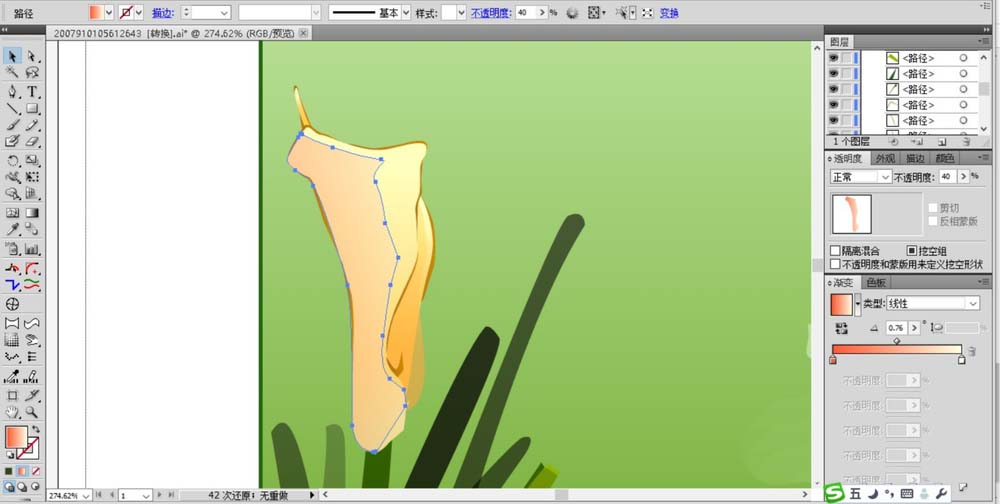
Task: Click the large fill gradient swatch in toolbox
Action: pyautogui.click(x=16, y=437)
